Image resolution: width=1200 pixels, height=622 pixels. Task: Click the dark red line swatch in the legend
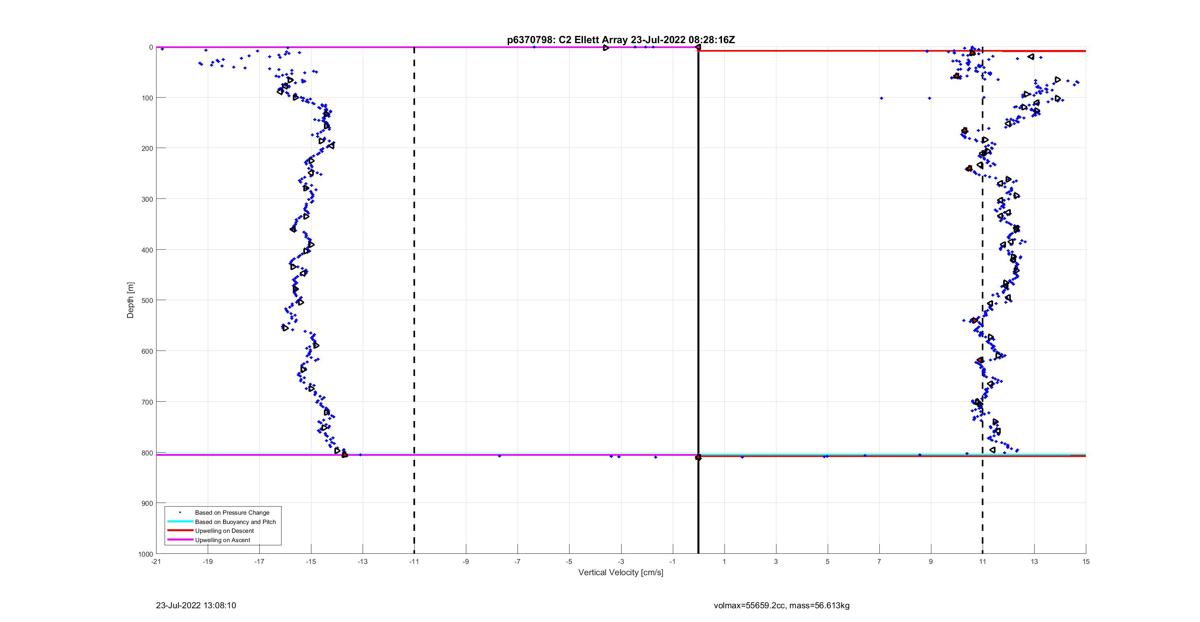pyautogui.click(x=179, y=531)
